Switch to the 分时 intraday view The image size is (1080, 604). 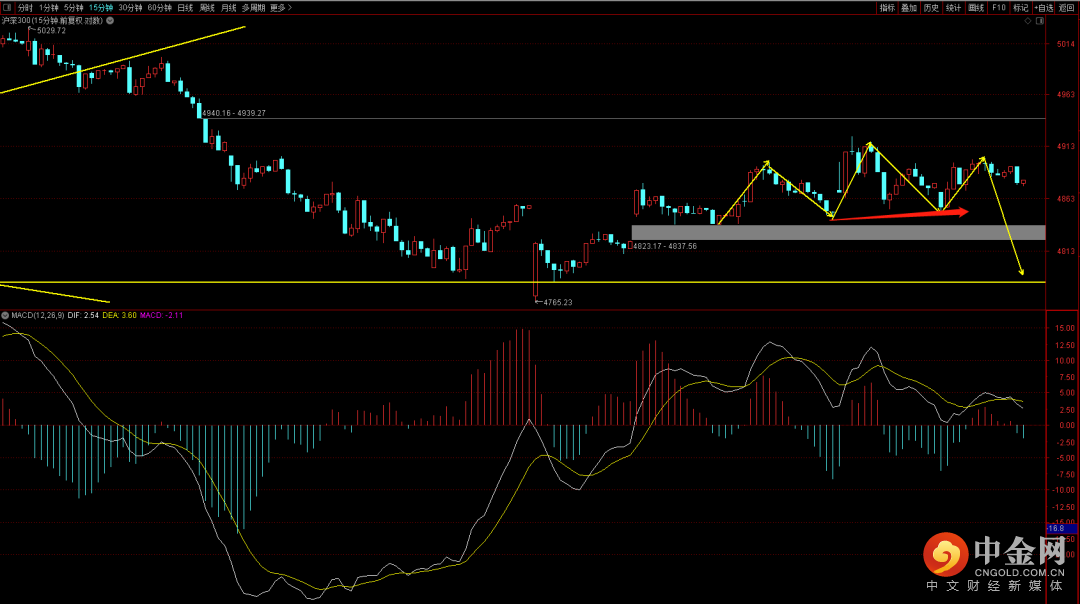[26, 7]
